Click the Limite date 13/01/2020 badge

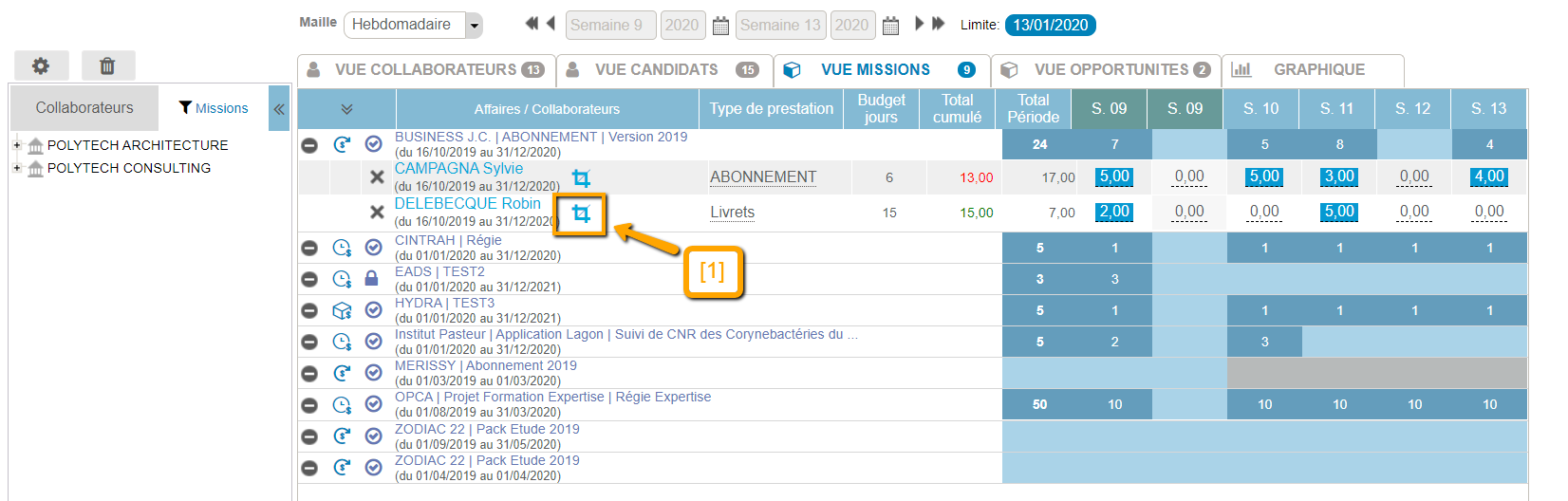(1050, 26)
